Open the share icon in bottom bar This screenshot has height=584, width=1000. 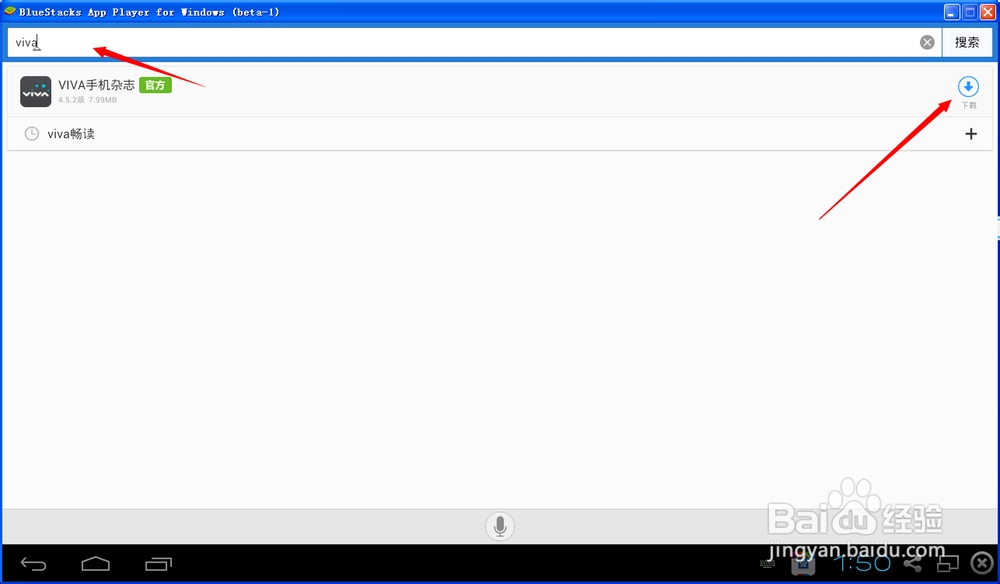tap(913, 564)
